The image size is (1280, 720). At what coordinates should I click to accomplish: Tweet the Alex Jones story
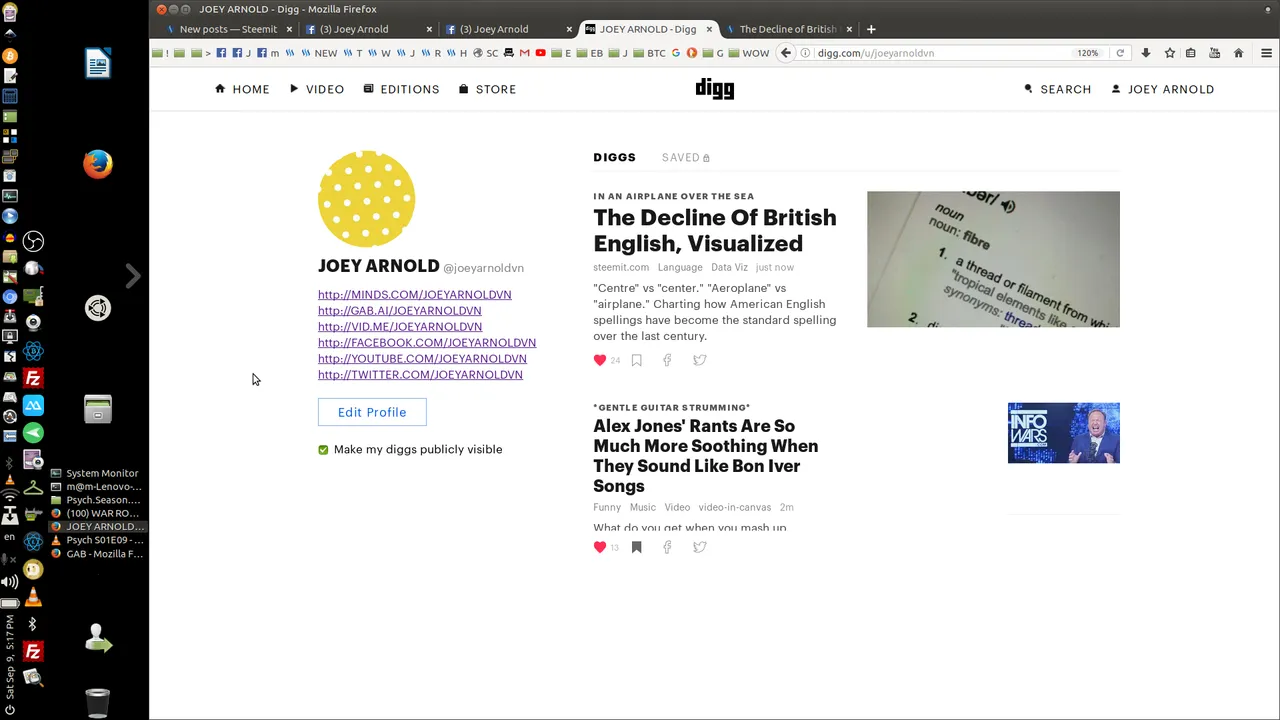click(x=700, y=547)
